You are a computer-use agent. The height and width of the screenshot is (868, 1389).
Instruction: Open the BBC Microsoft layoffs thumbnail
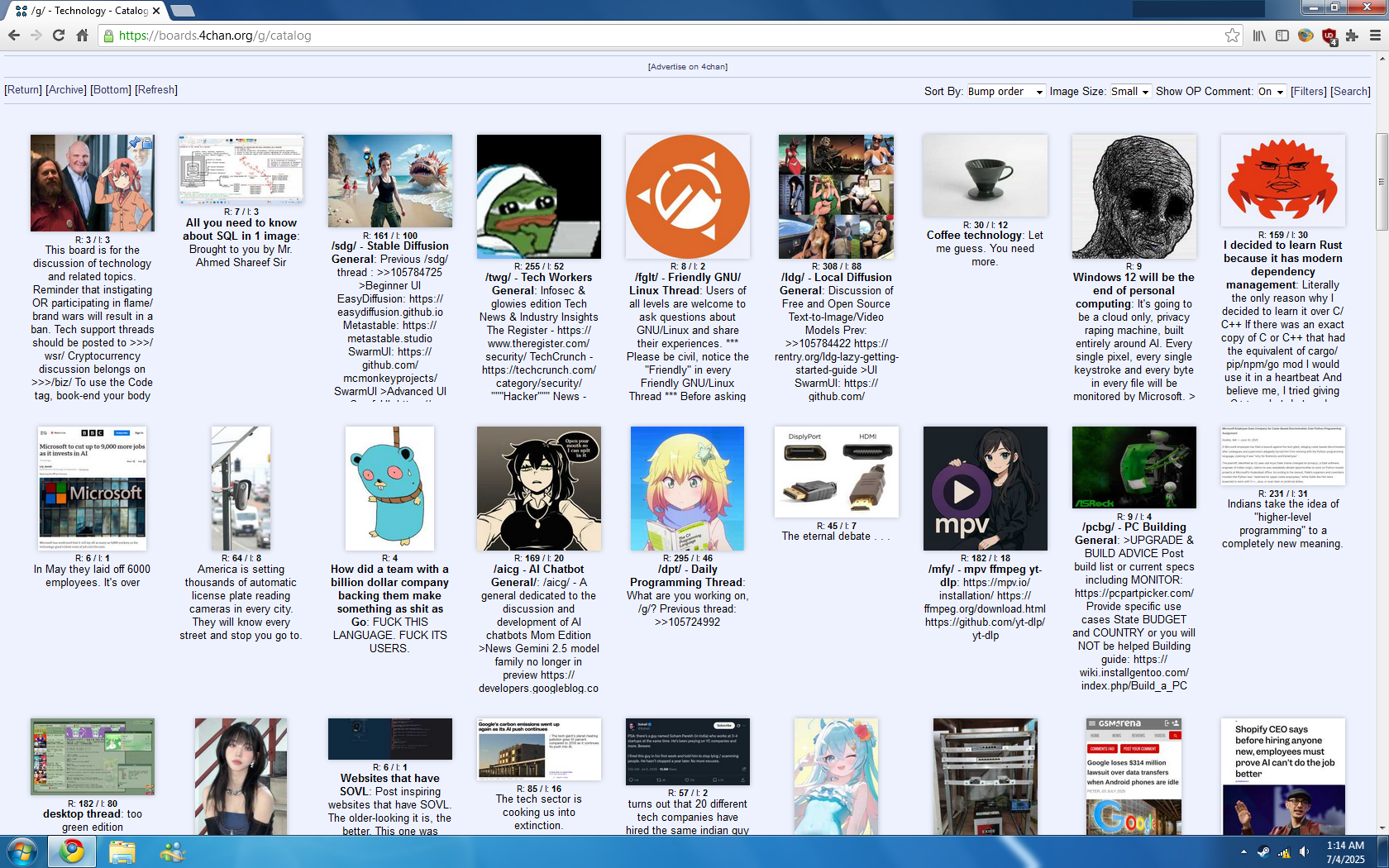(x=93, y=489)
